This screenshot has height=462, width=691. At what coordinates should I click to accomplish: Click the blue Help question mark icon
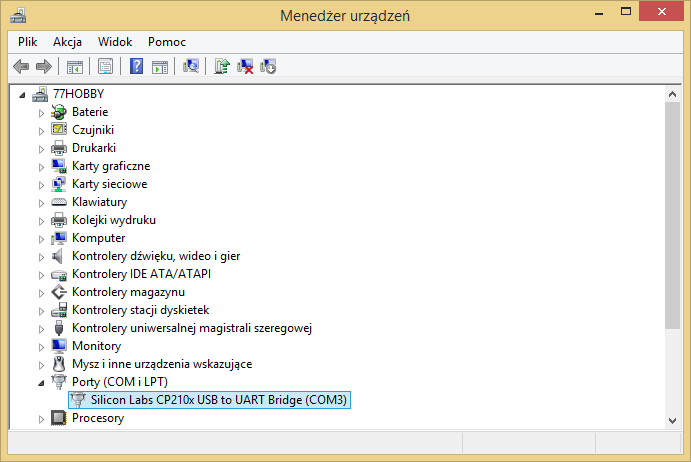point(136,67)
